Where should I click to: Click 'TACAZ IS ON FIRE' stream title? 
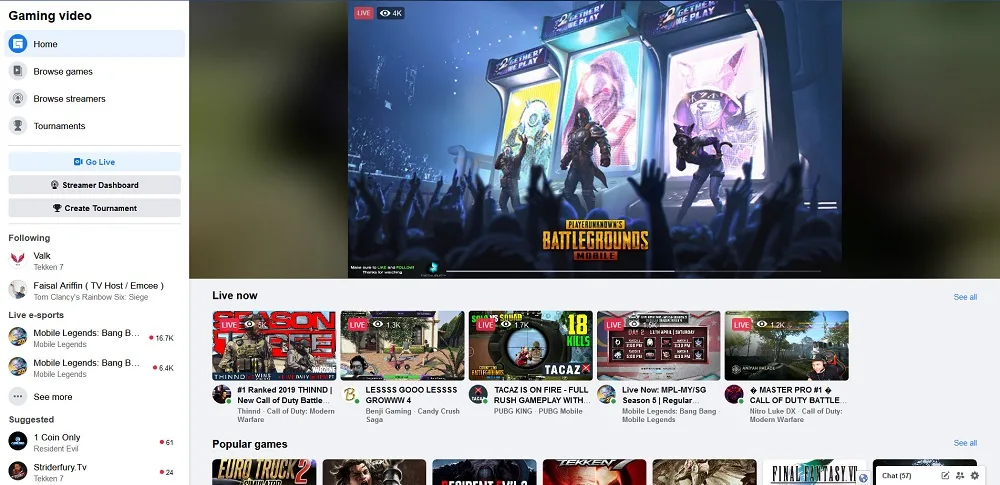point(542,395)
